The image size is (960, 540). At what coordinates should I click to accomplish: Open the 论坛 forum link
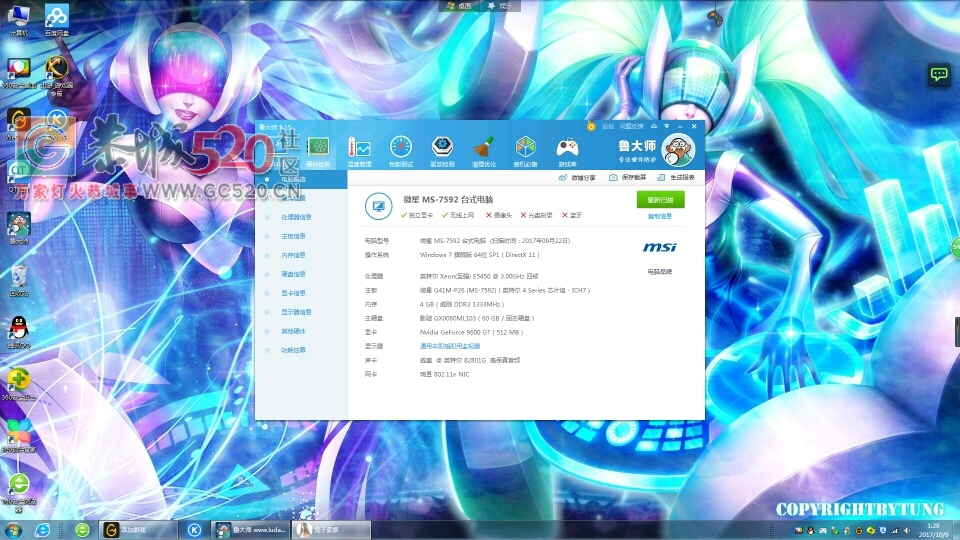pos(607,126)
